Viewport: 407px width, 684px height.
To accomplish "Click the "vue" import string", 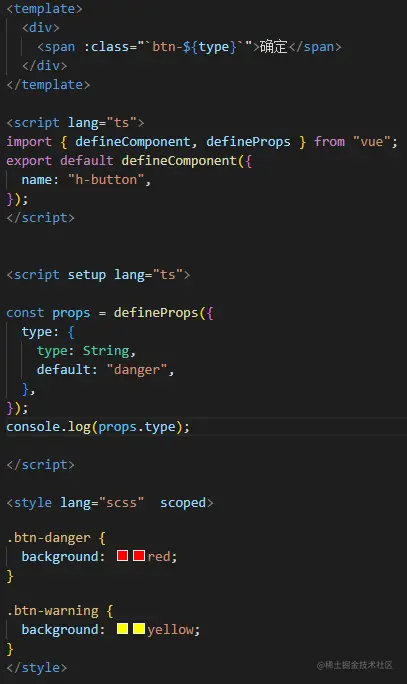I will (371, 142).
